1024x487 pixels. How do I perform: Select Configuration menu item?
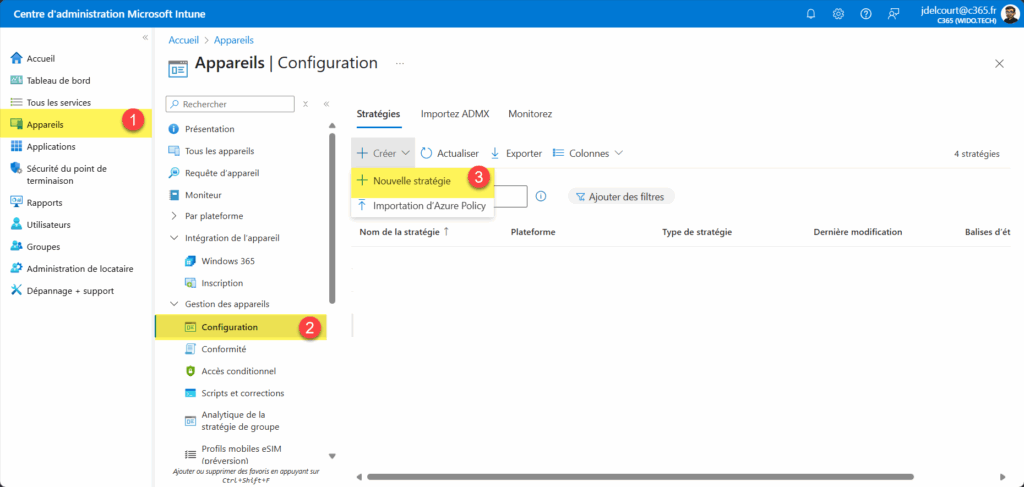(240, 327)
